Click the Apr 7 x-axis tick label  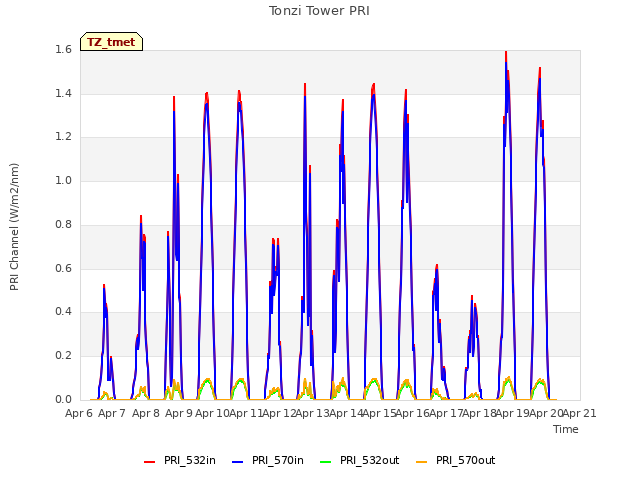pos(112,413)
